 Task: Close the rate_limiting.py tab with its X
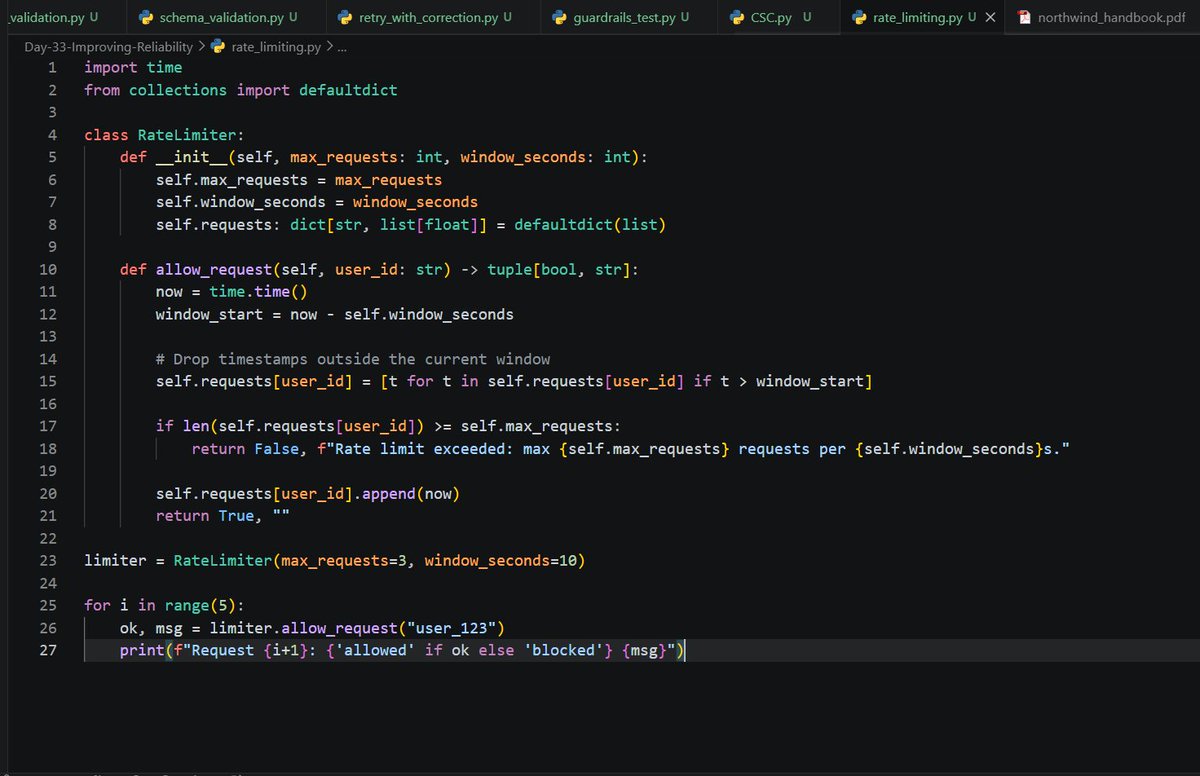[x=990, y=17]
